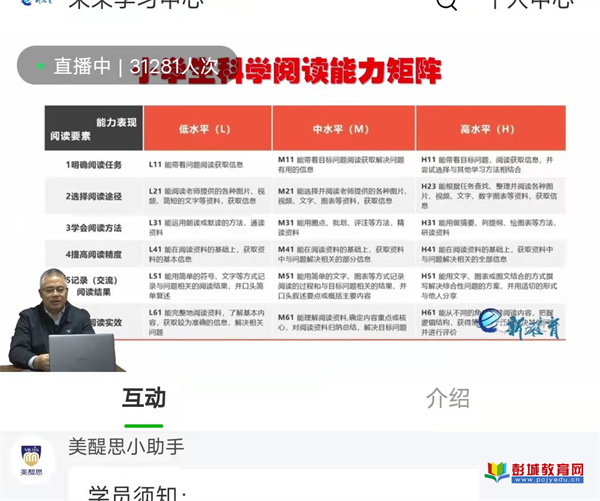Click the M51 table cell
This screenshot has height=501, width=600.
click(x=342, y=286)
